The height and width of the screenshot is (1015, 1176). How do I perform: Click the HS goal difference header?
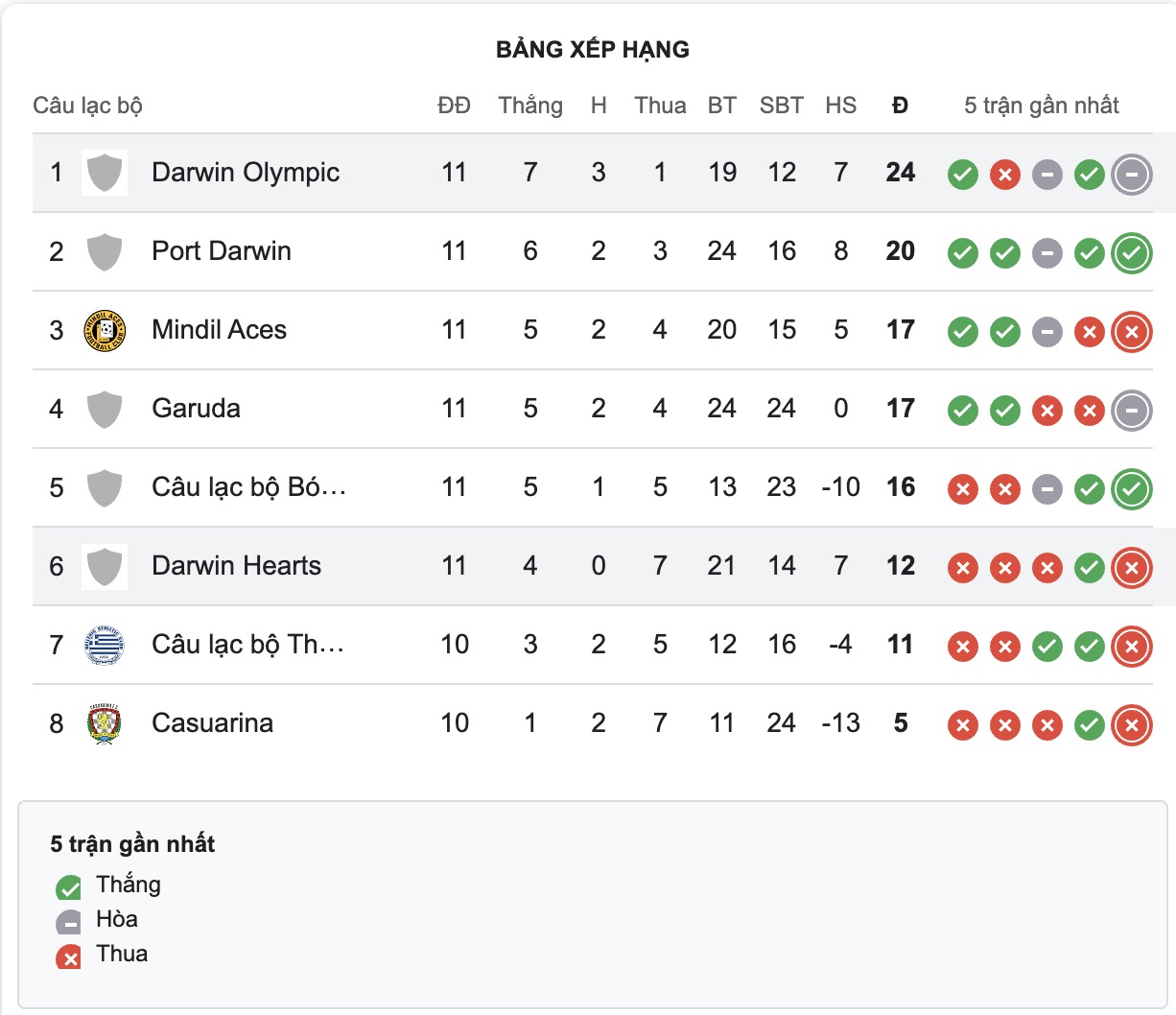click(840, 106)
